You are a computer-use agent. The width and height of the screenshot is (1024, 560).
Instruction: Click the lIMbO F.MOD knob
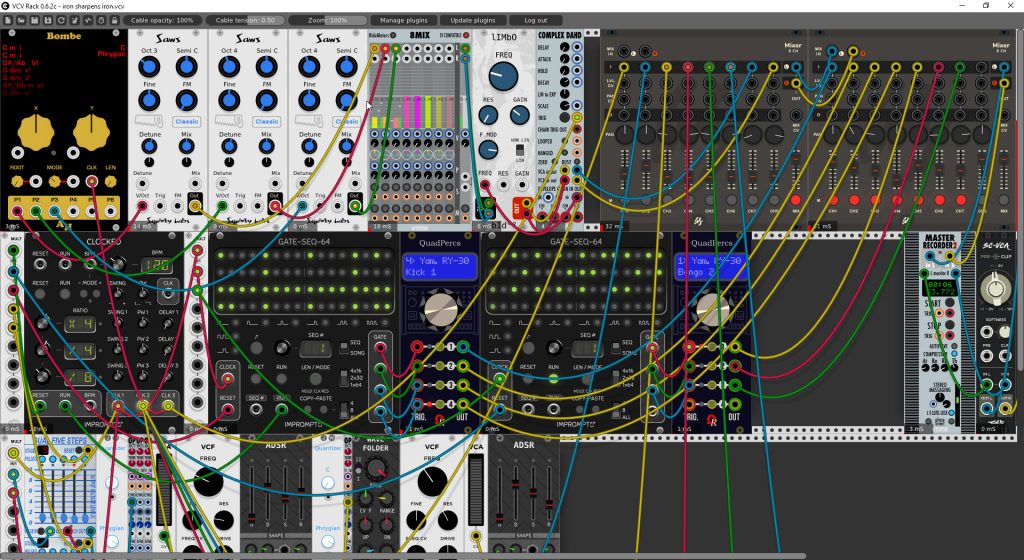(x=487, y=149)
